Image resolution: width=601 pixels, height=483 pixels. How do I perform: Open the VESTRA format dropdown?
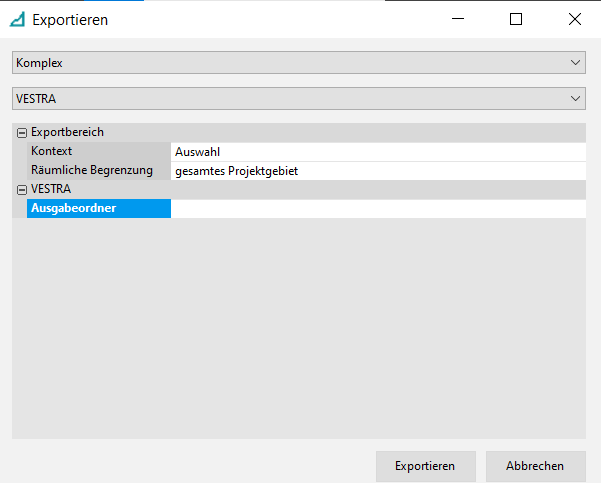(x=298, y=98)
